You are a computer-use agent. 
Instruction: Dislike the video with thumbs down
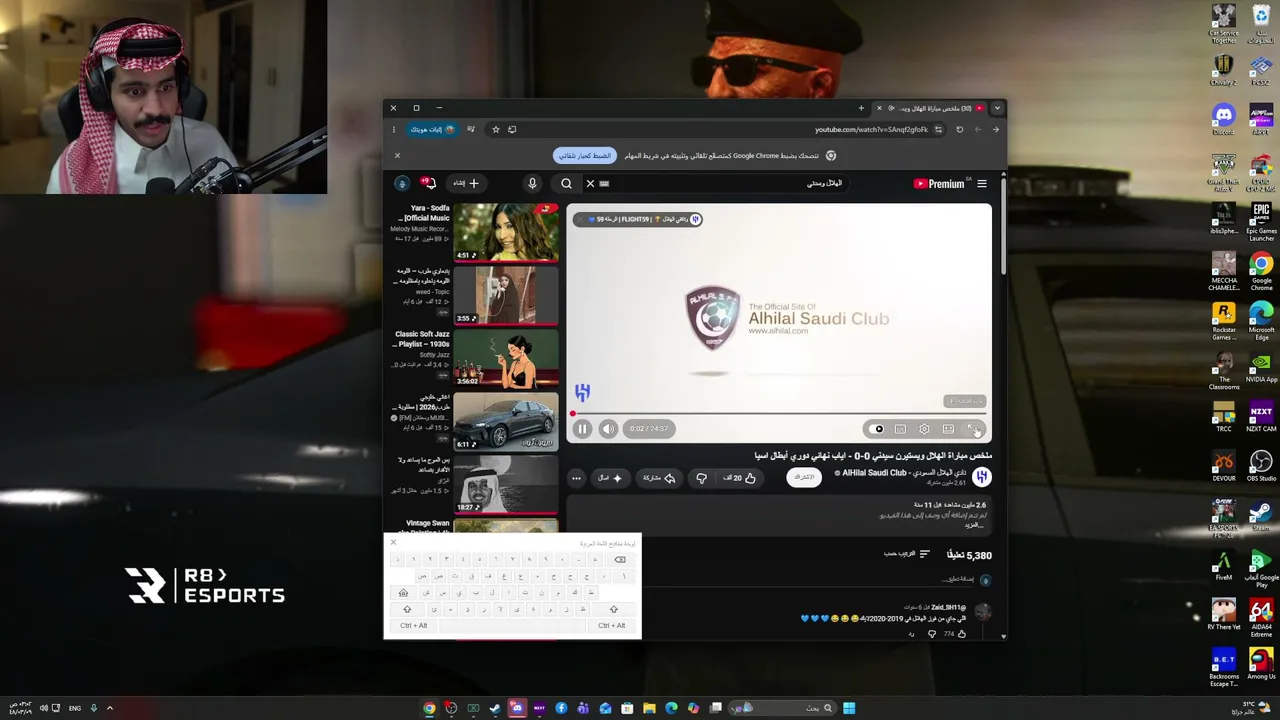(x=702, y=478)
